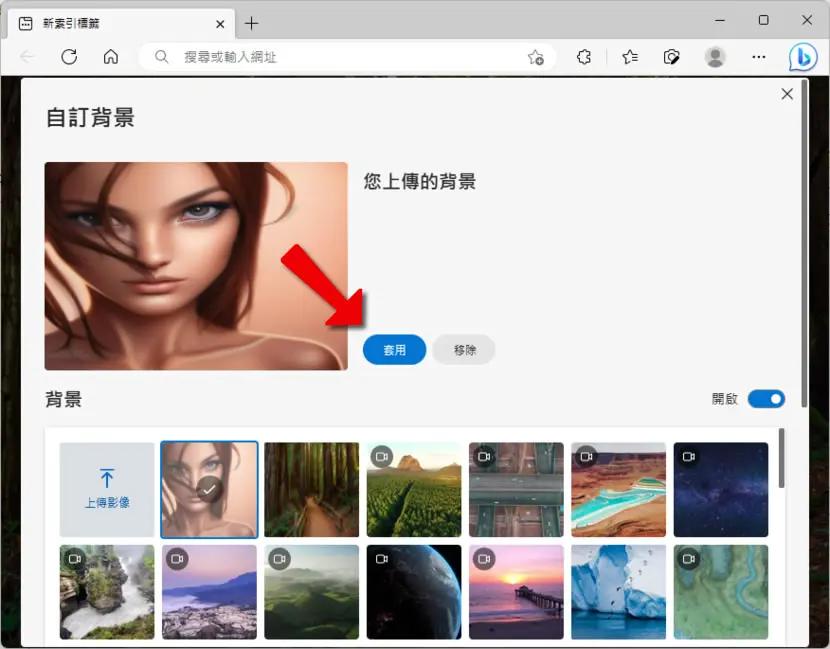Select the starry night sky video background

point(720,490)
